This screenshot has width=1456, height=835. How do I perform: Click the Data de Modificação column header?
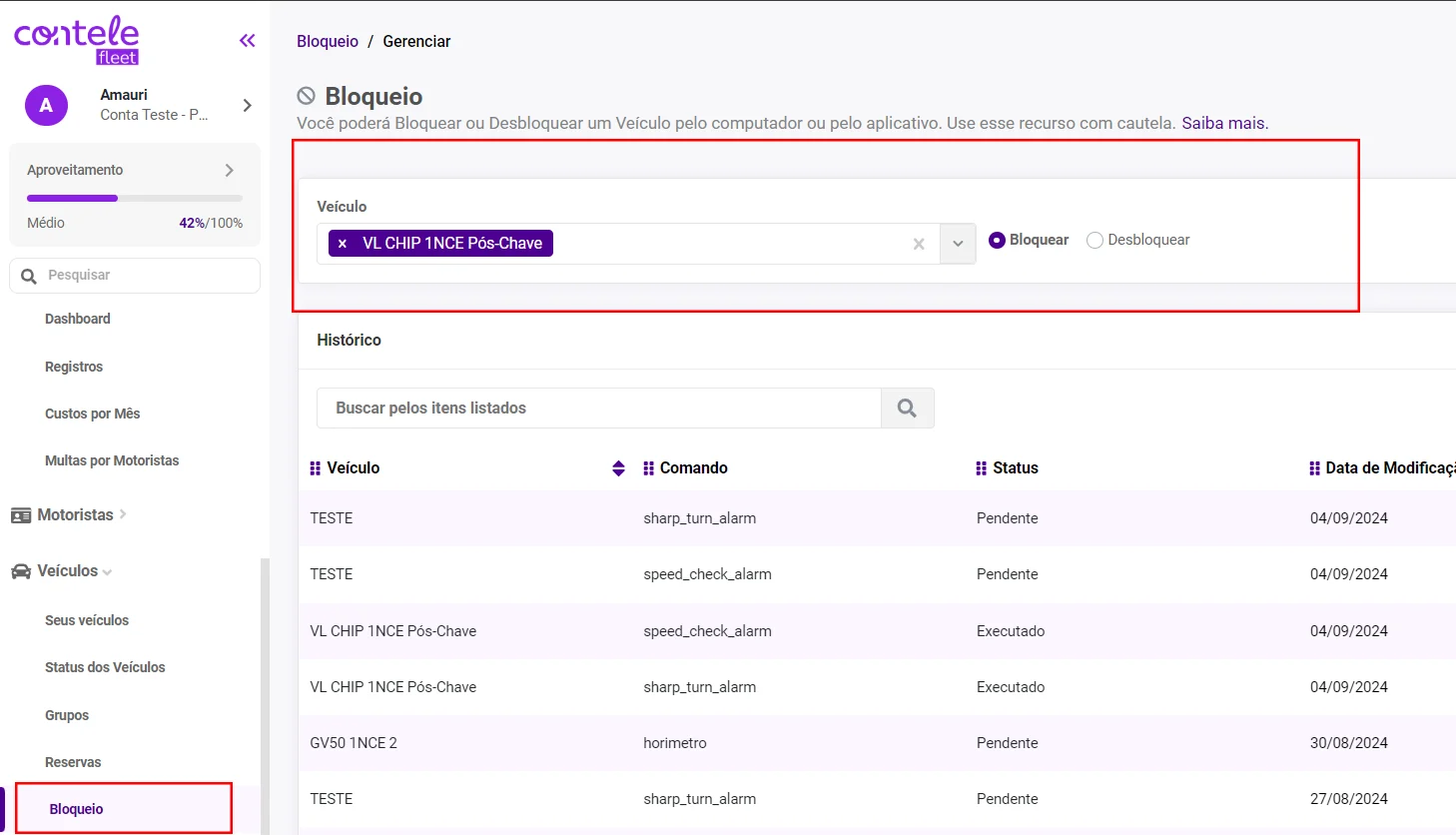[x=1390, y=468]
